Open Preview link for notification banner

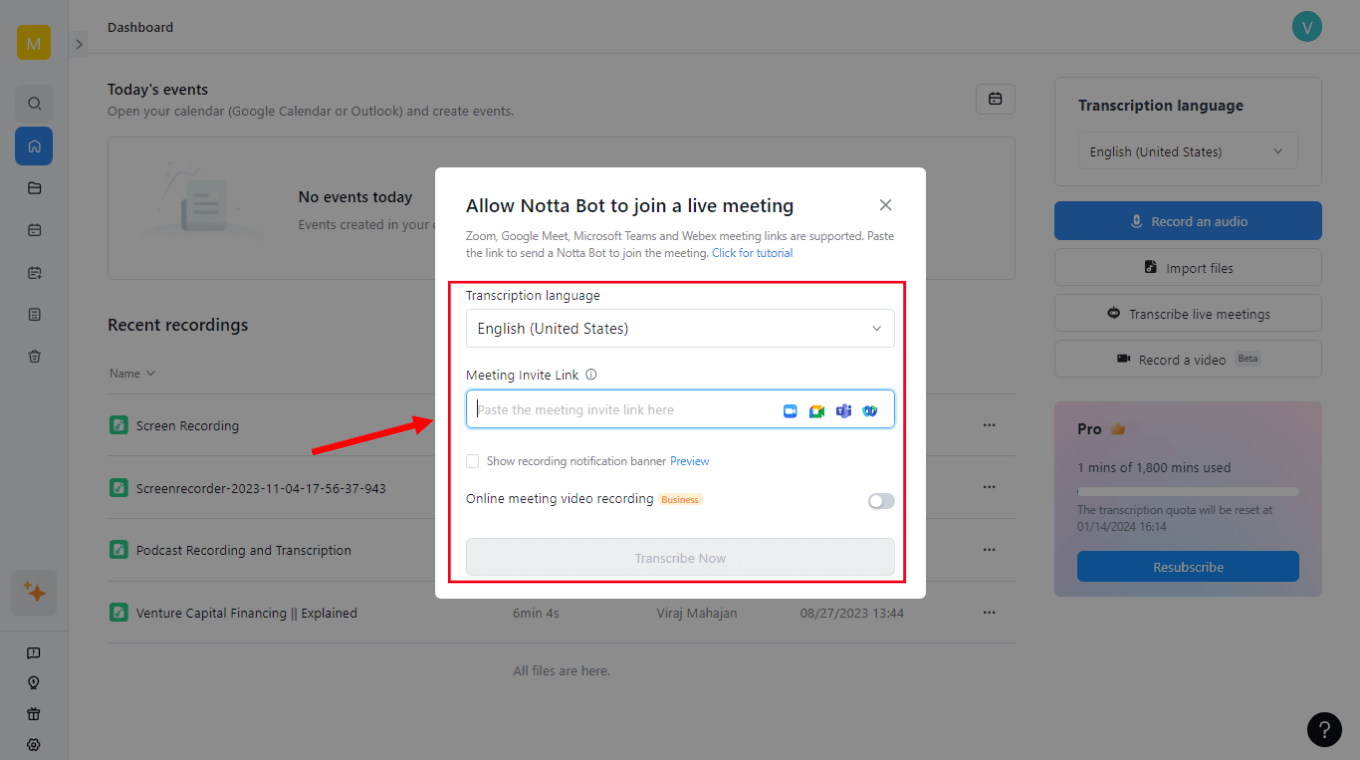[x=690, y=461]
